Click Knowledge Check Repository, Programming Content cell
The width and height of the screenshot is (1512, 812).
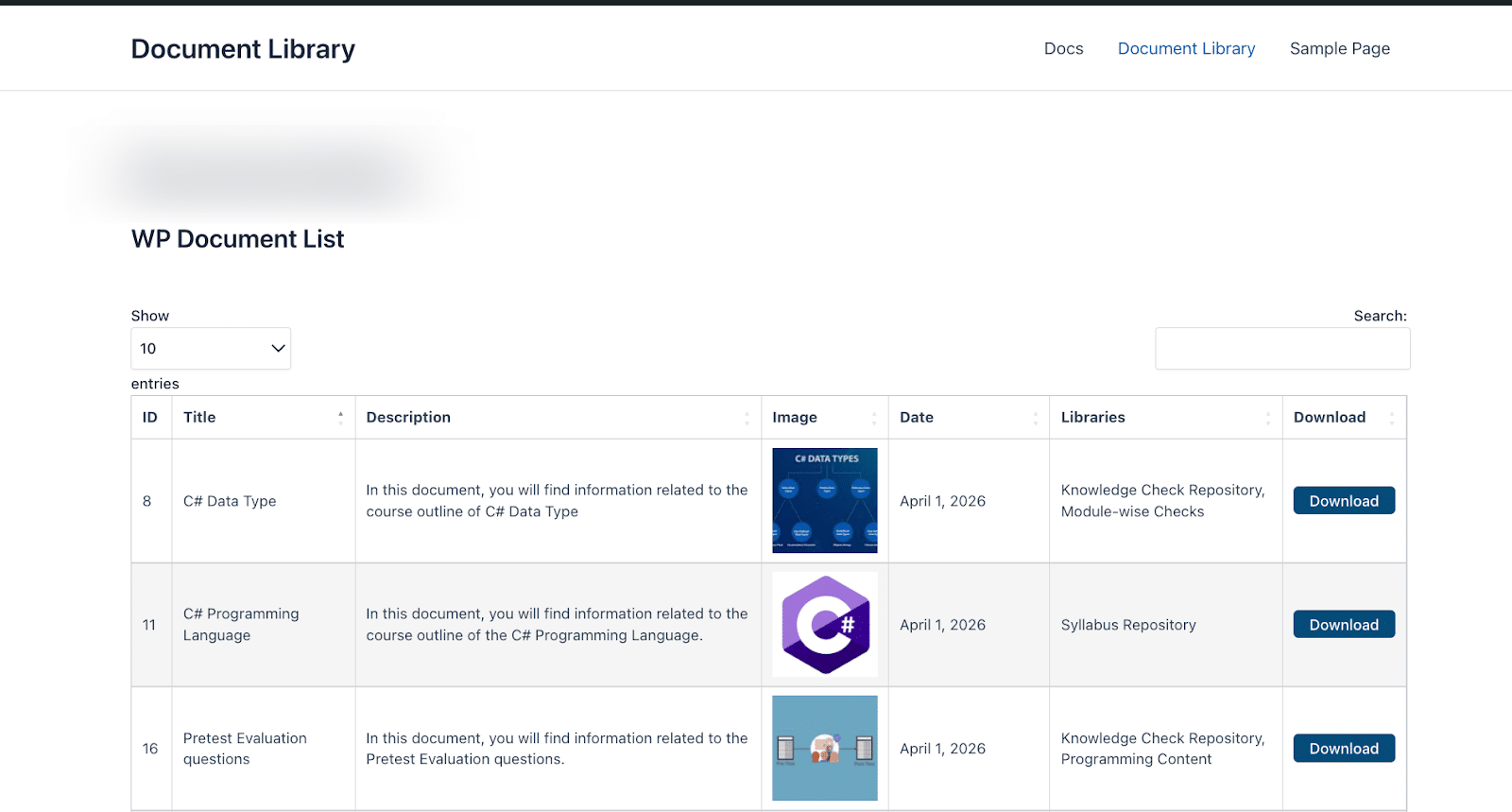1166,749
